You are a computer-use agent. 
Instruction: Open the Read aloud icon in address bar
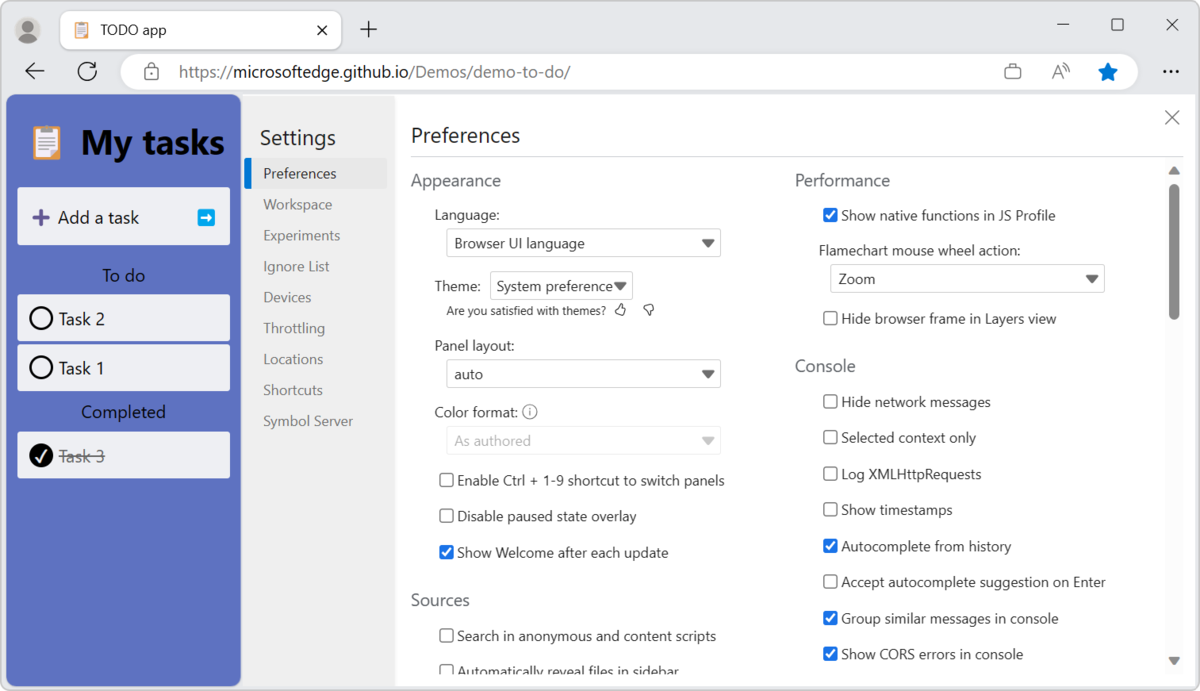(x=1061, y=72)
